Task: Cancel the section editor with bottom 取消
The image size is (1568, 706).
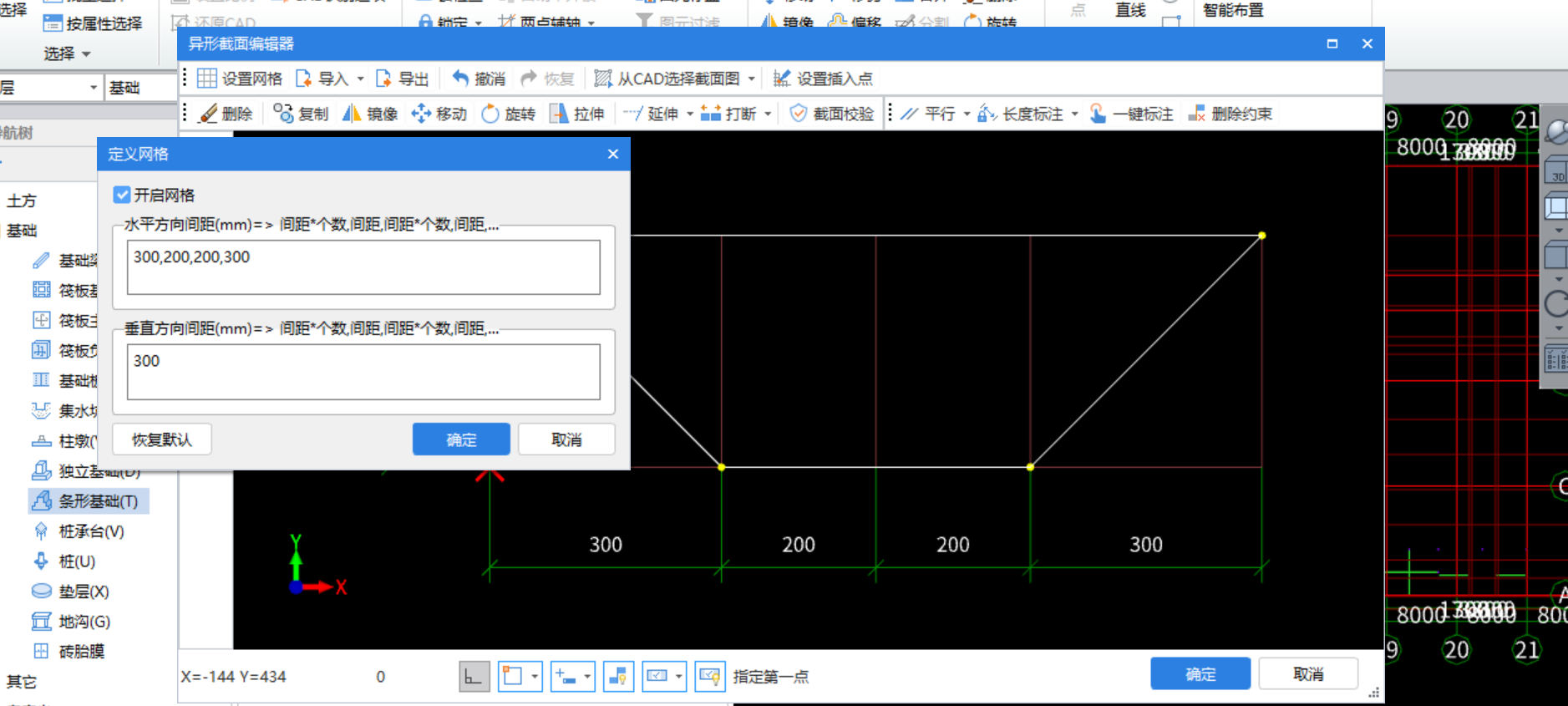Action: [1308, 673]
